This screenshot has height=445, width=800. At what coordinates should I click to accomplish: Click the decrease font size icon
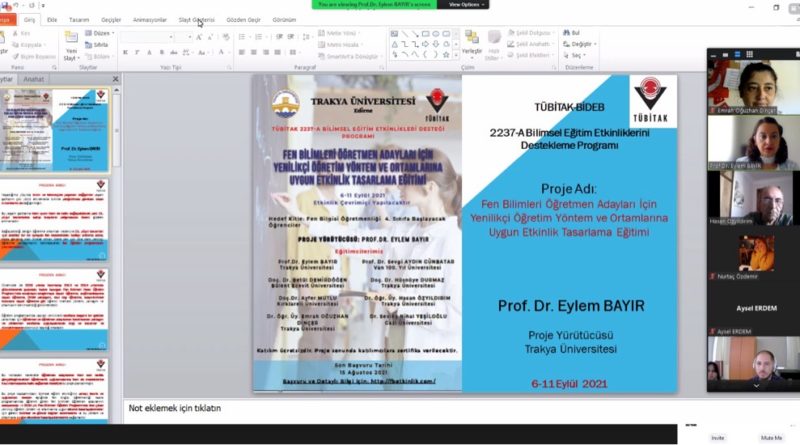pyautogui.click(x=210, y=37)
